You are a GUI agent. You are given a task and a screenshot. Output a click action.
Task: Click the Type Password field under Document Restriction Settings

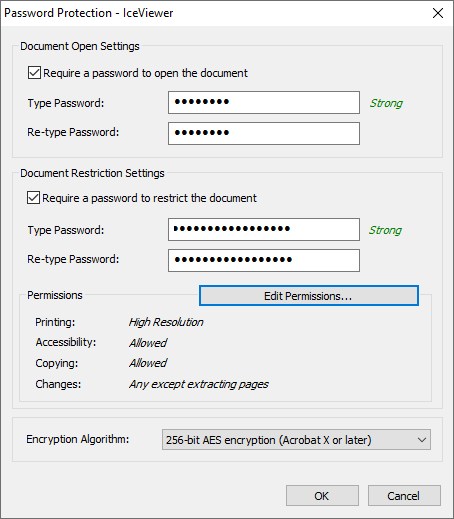264,229
